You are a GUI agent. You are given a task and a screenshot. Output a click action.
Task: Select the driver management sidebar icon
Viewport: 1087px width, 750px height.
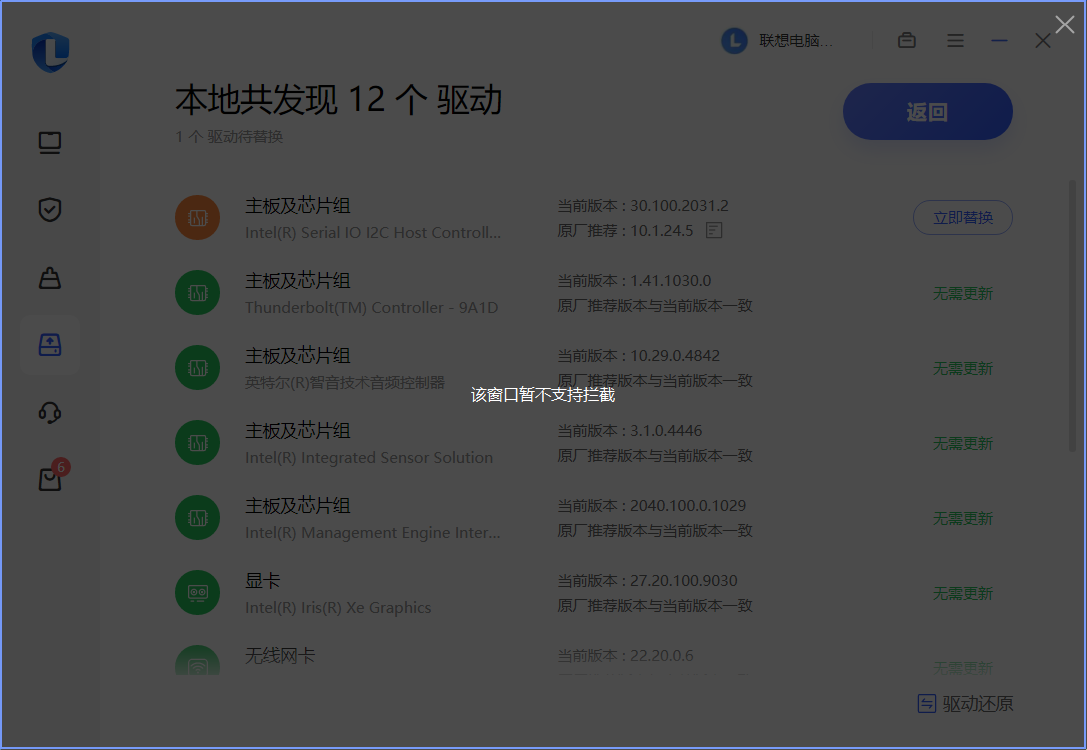pyautogui.click(x=50, y=345)
